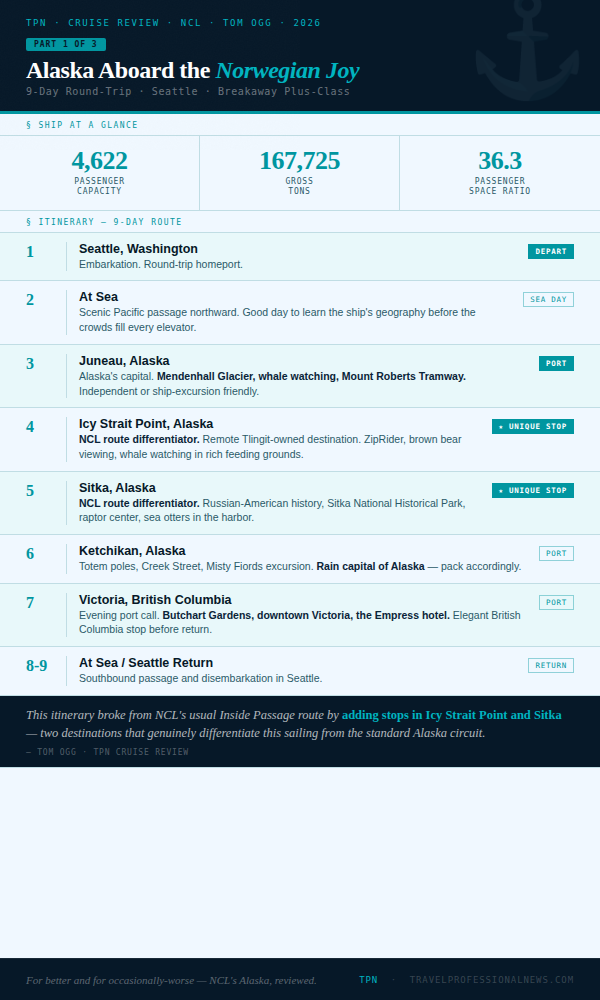Click day number 7

[30, 603]
